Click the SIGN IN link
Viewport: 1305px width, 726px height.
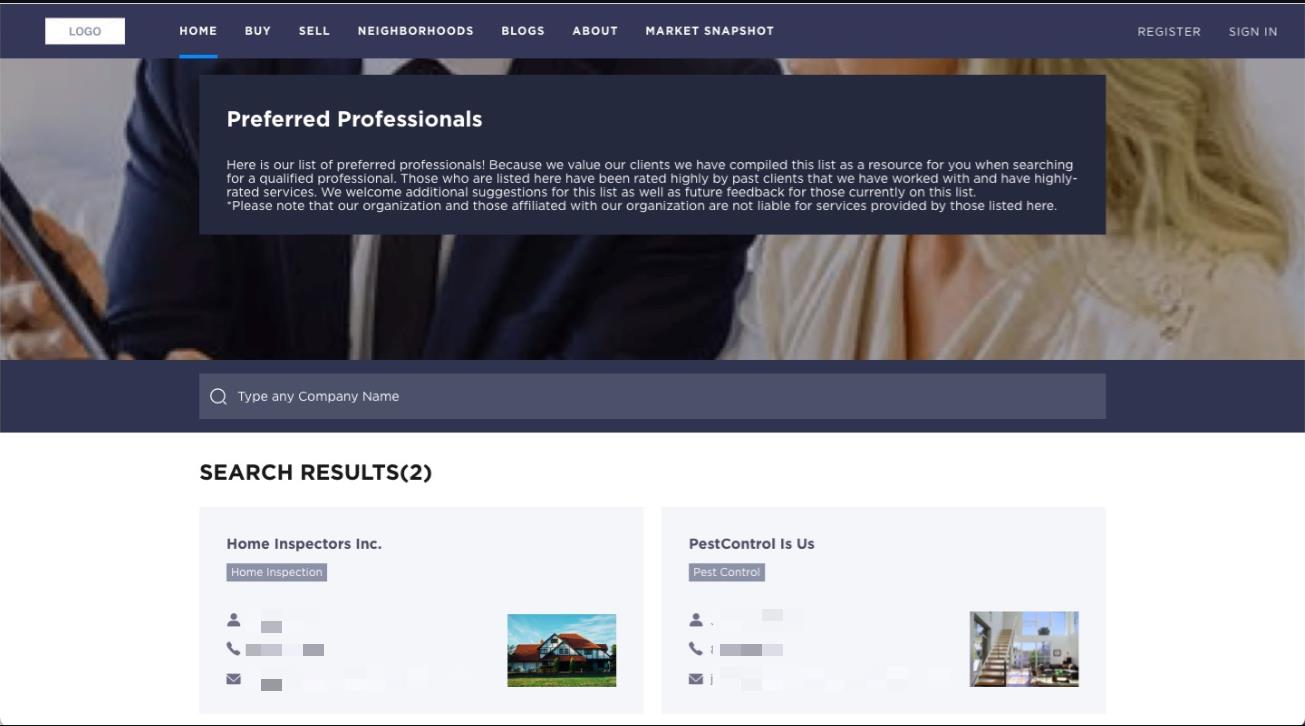(1252, 31)
